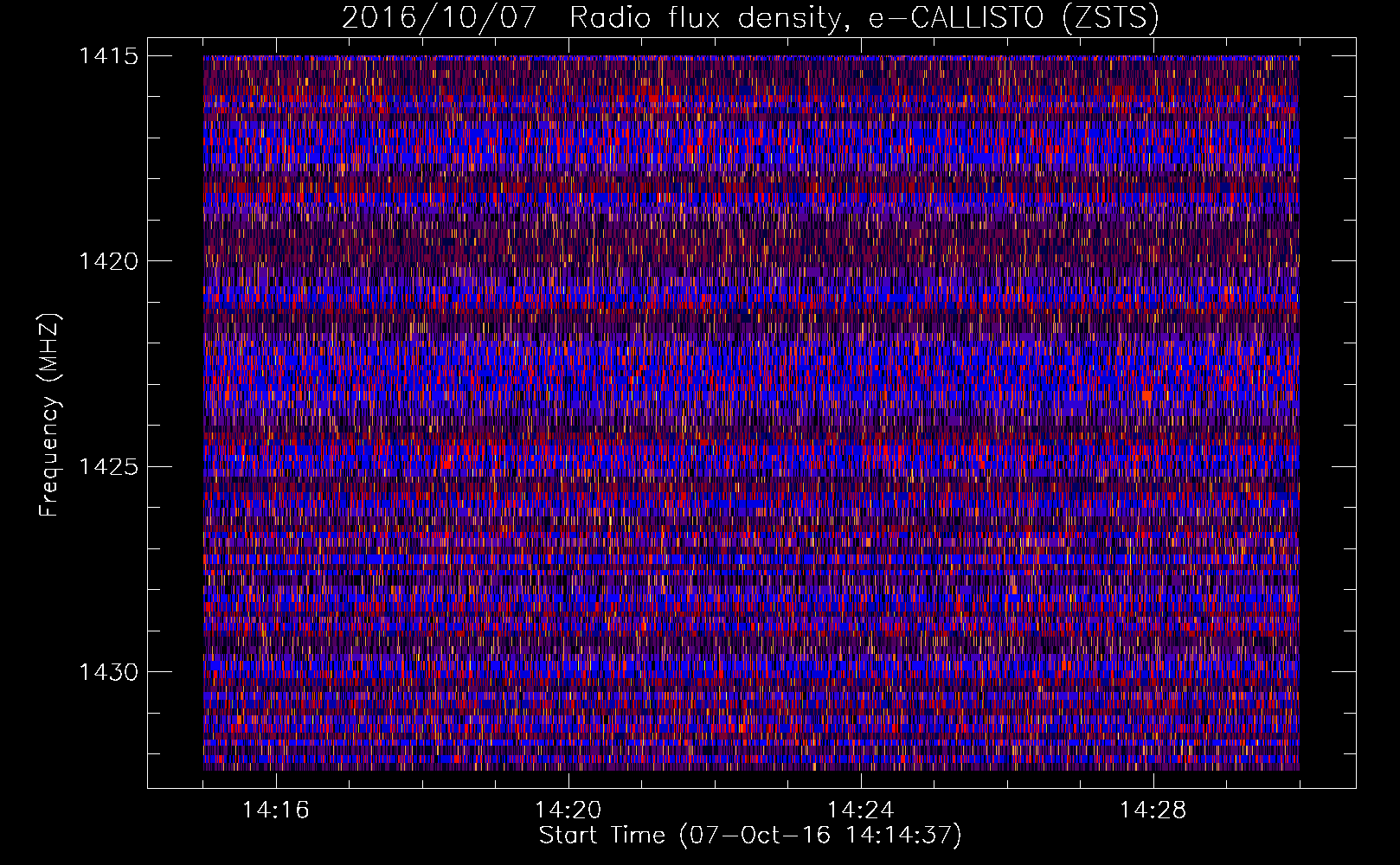The height and width of the screenshot is (865, 1400).
Task: Click the 14:24 time tick label
Action: click(861, 811)
